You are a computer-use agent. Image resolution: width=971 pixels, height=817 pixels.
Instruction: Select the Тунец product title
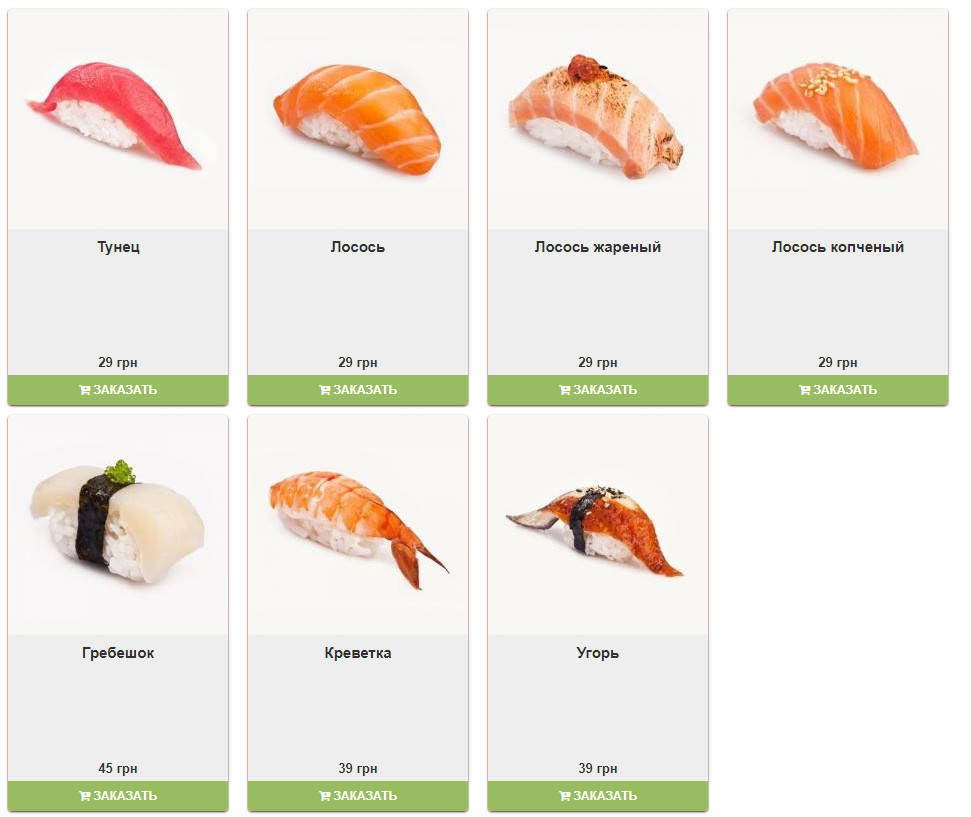point(118,247)
